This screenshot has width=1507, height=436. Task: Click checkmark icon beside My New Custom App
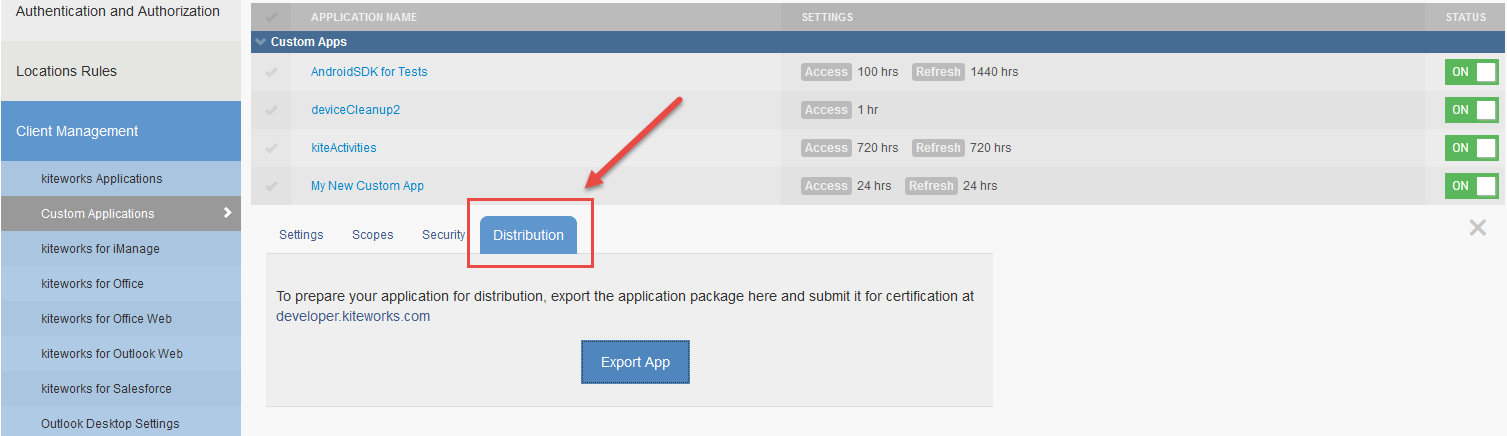tap(271, 186)
